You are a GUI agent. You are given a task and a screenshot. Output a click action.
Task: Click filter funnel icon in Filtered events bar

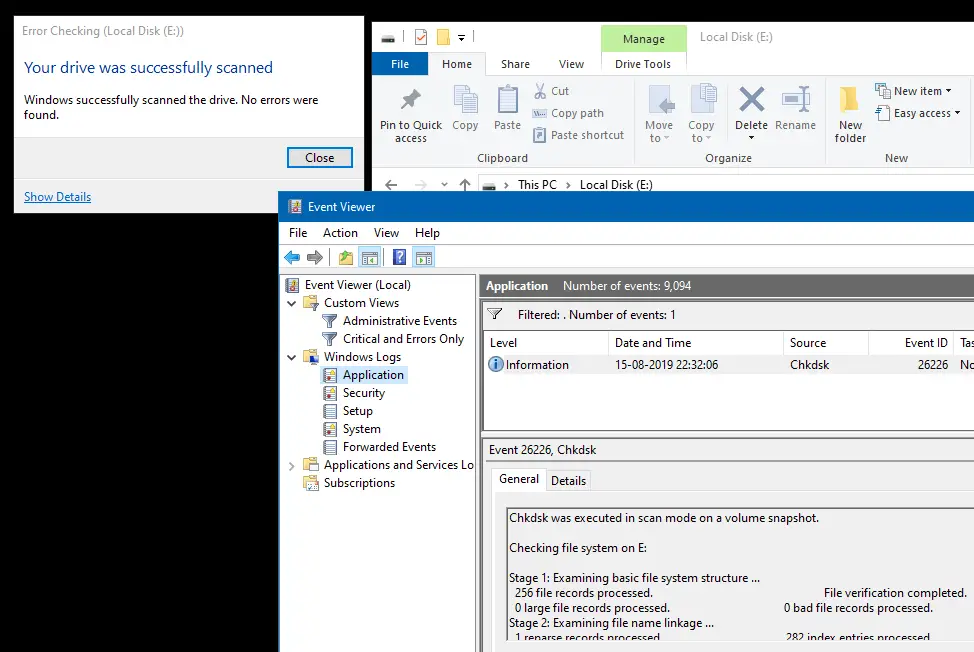494,314
